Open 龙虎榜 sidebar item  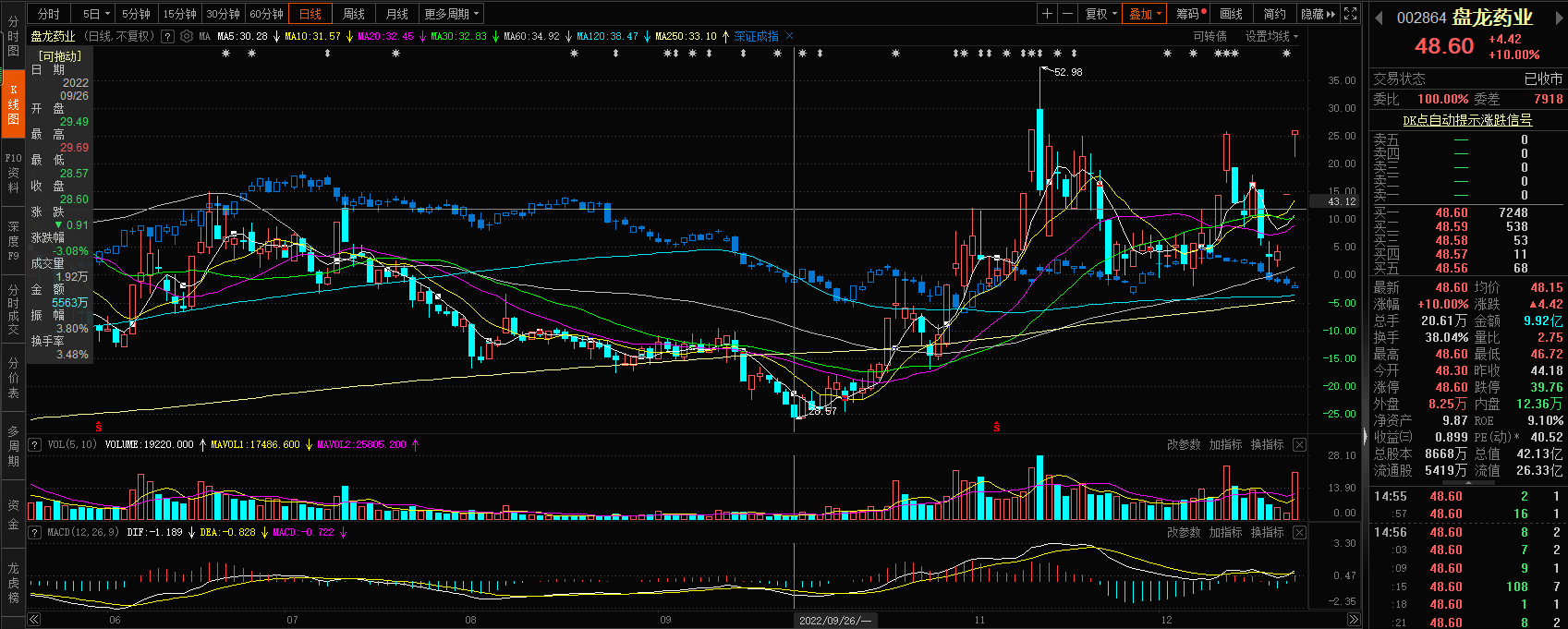(x=13, y=583)
